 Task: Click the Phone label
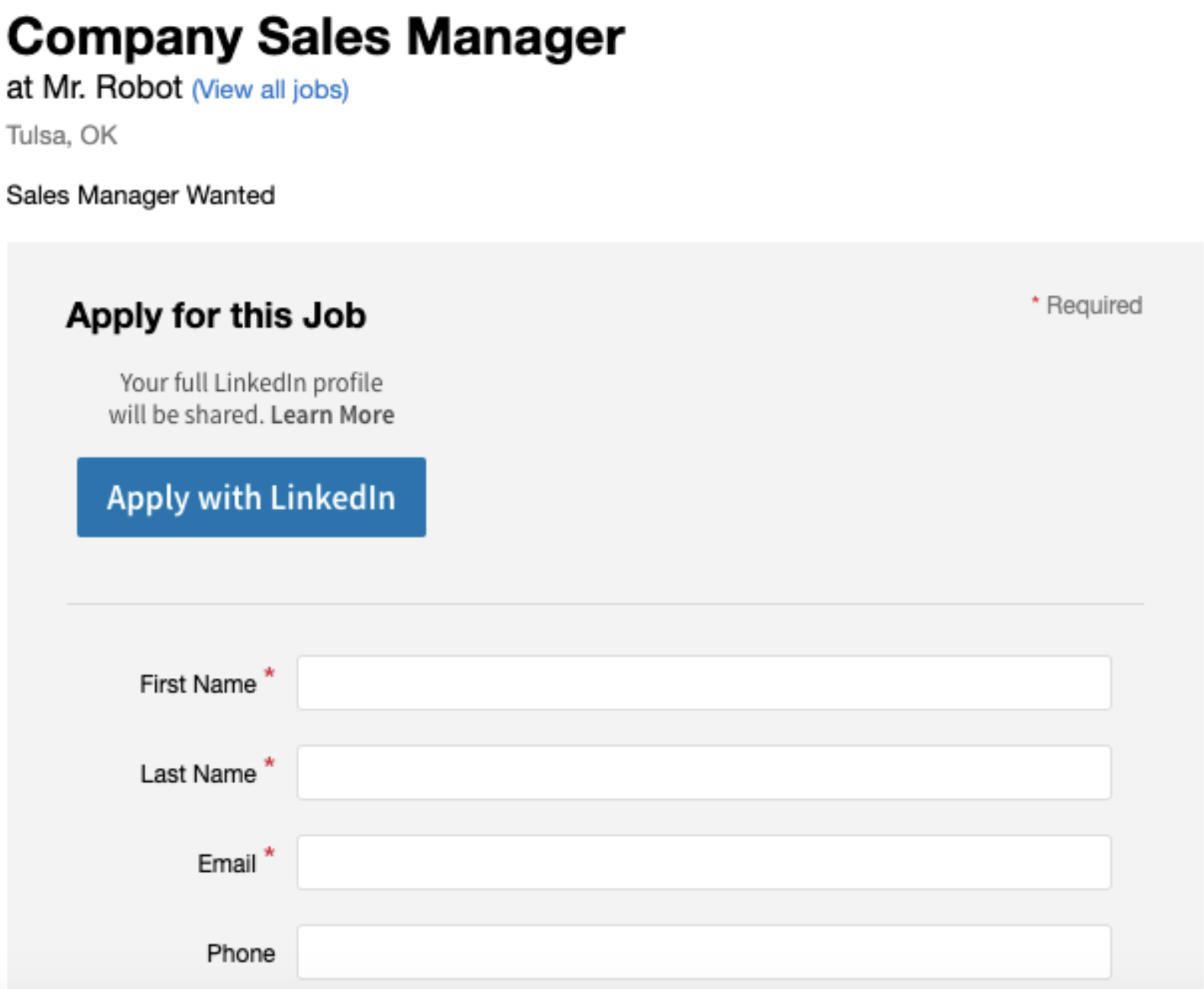pos(241,954)
